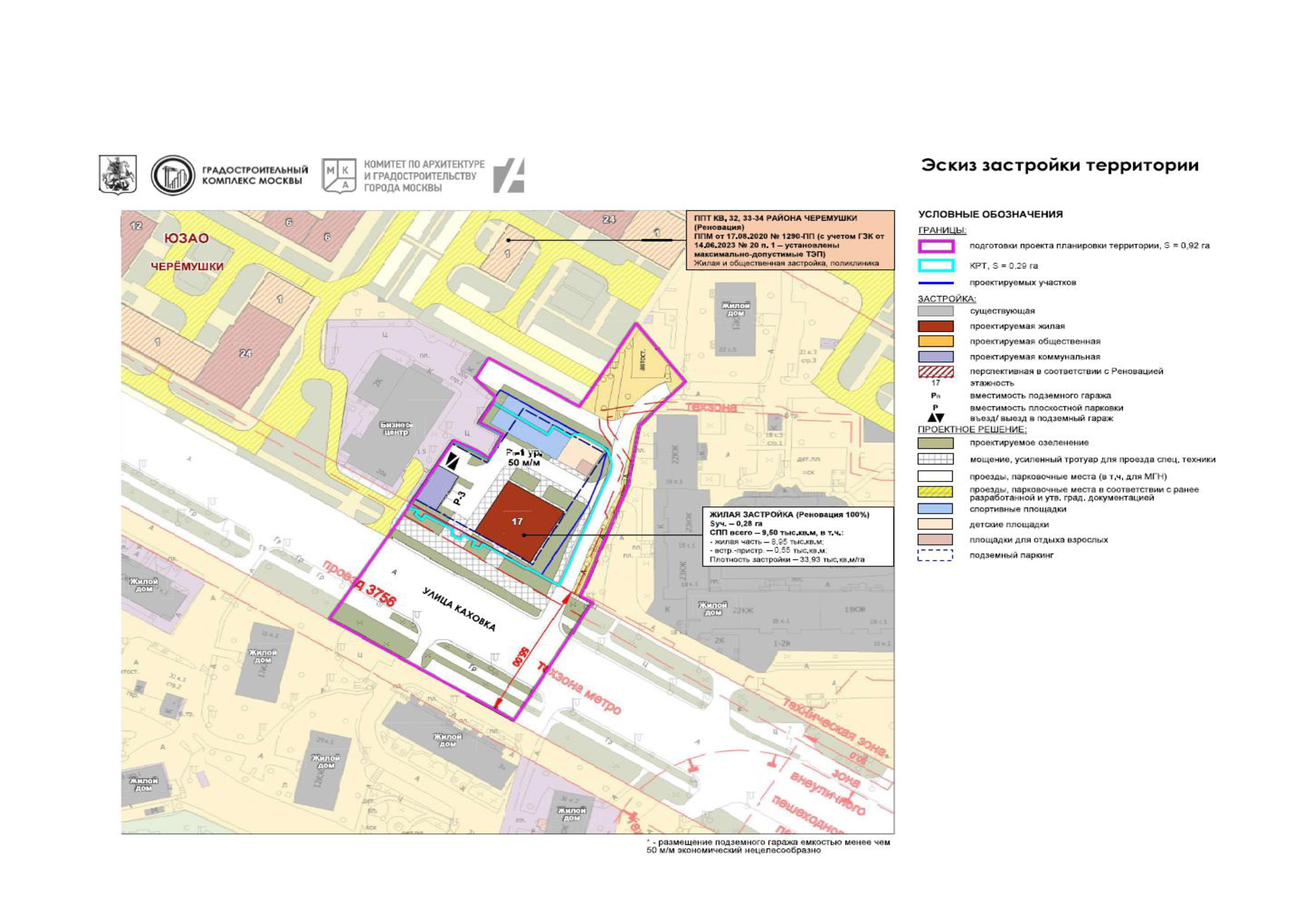Click the Эскиз застройки территории title
Image resolution: width=1307 pixels, height=924 pixels.
pos(1059,166)
